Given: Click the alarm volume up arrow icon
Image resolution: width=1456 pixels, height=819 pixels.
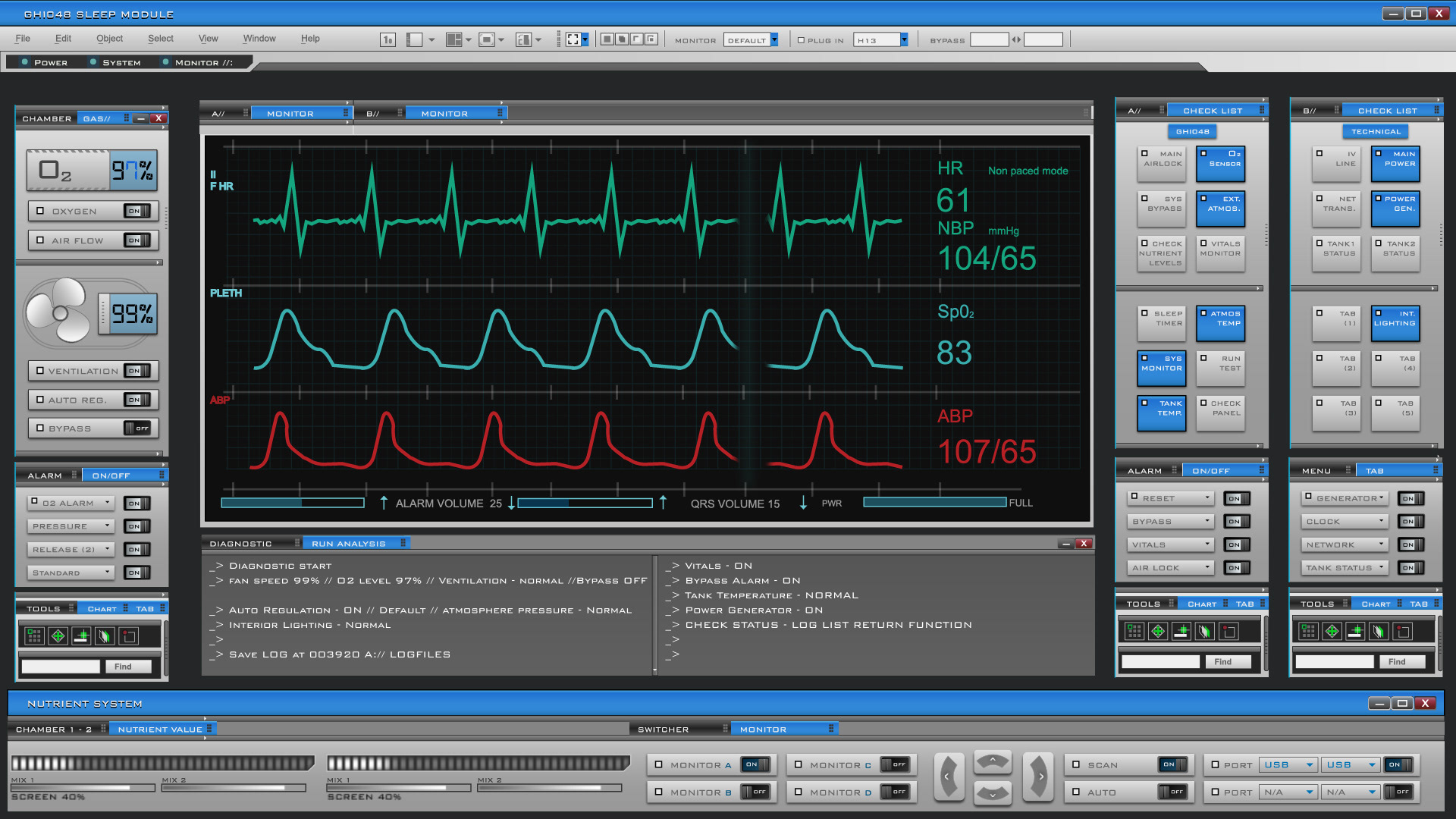Looking at the screenshot, I should pos(384,503).
